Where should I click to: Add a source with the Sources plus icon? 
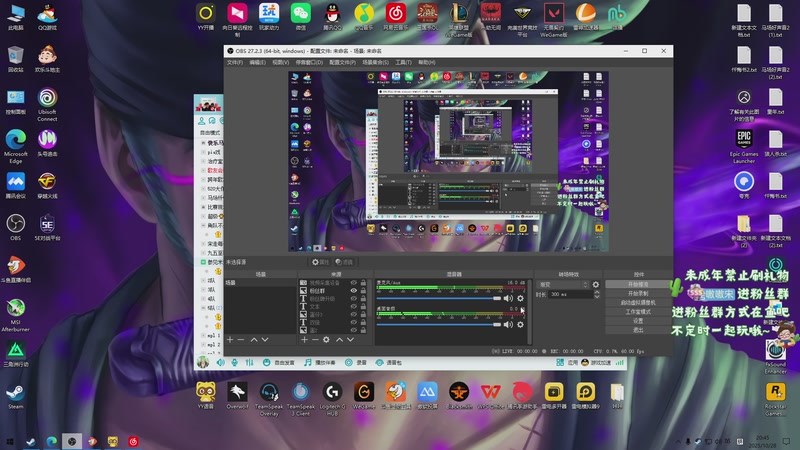pos(304,340)
